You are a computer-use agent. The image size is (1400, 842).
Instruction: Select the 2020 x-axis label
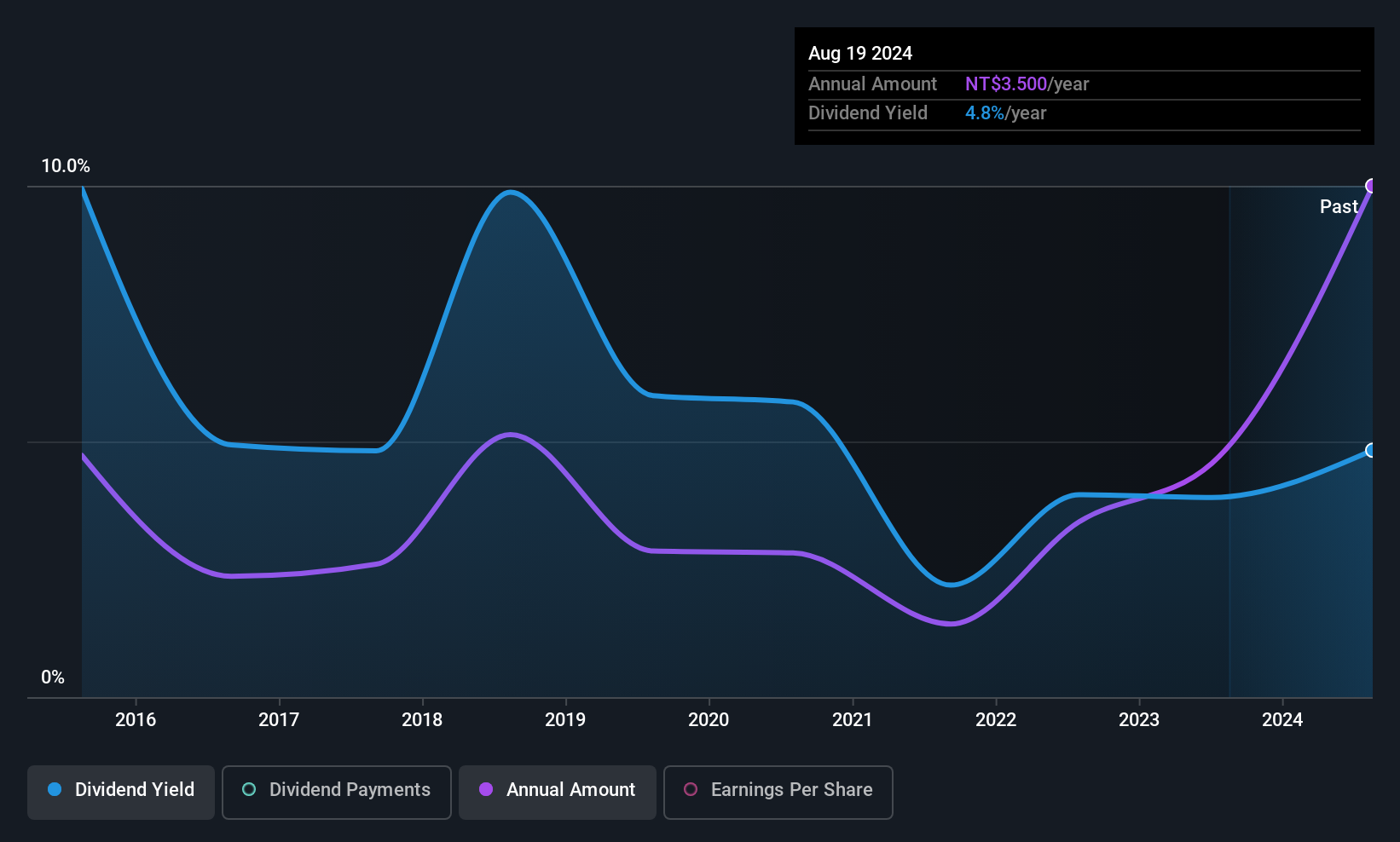pyautogui.click(x=709, y=720)
